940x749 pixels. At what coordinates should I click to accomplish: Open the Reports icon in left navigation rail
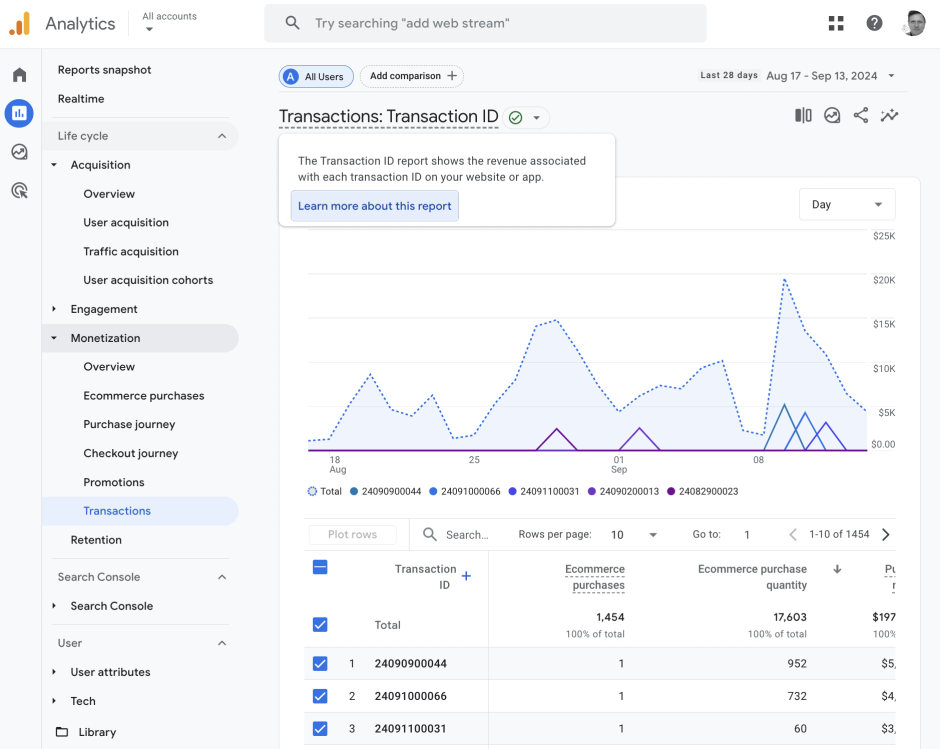(x=18, y=113)
